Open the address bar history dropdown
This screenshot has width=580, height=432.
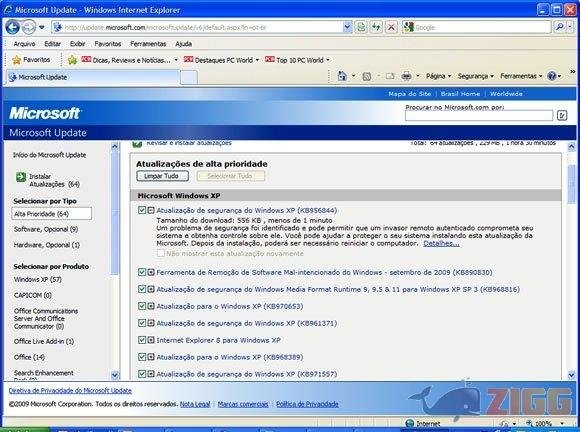point(347,27)
